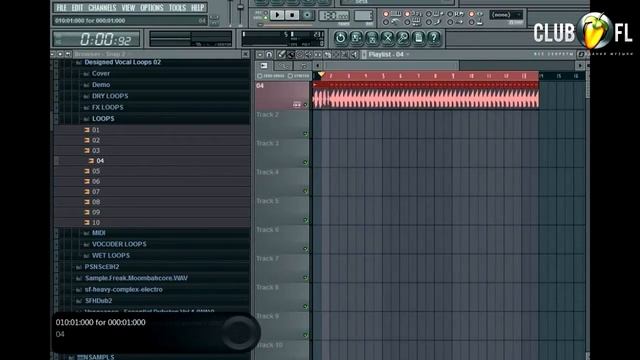Open the CHANNELS menu
The height and width of the screenshot is (360, 640).
tap(102, 8)
